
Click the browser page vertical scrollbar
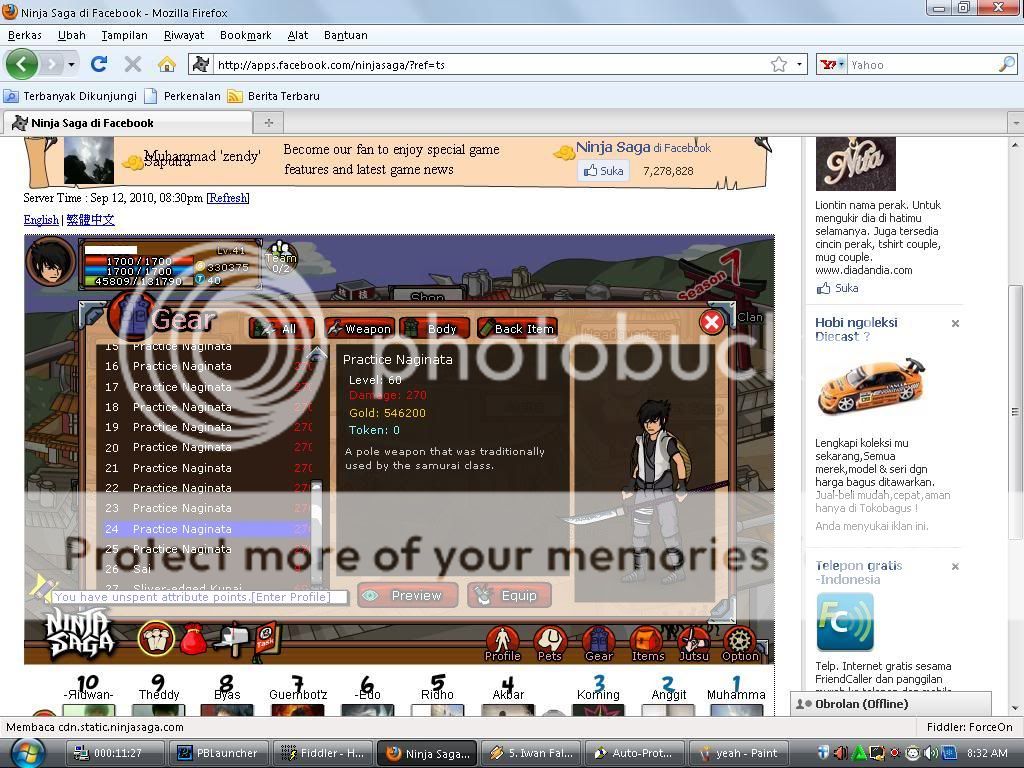coord(1016,411)
